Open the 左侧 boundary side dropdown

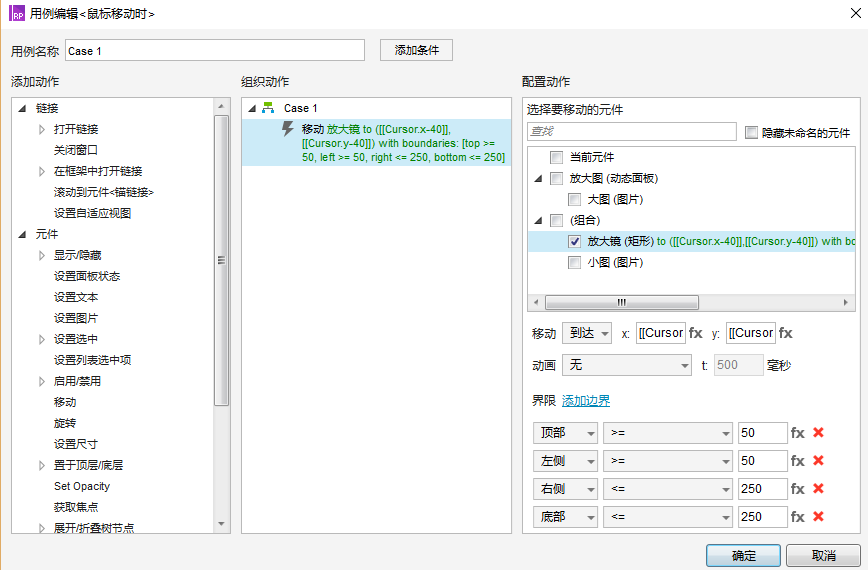coord(565,460)
